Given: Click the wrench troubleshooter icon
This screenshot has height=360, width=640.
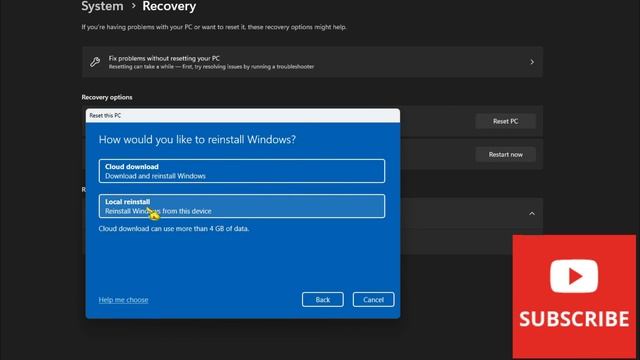Looking at the screenshot, I should click(95, 62).
